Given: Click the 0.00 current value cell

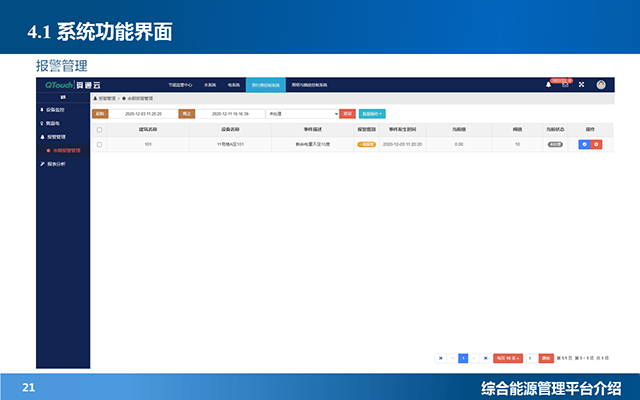Looking at the screenshot, I should click(459, 144).
